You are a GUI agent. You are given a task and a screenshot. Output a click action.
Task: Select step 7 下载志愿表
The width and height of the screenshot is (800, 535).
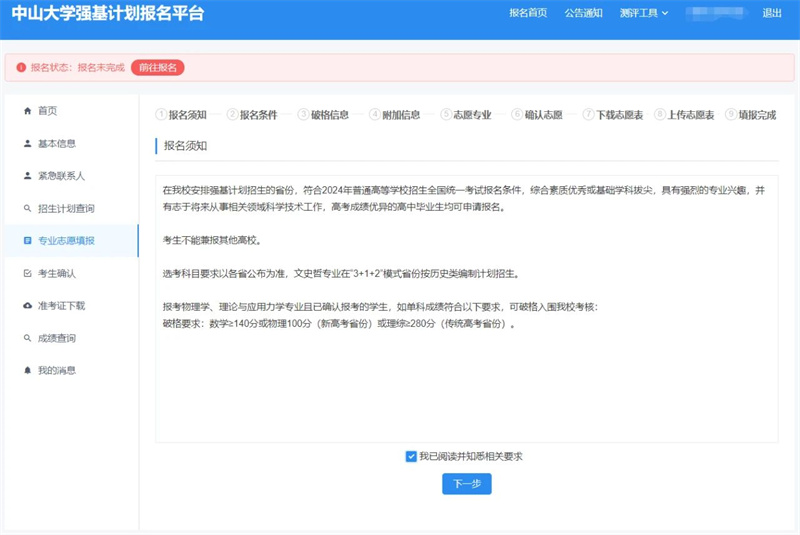613,115
